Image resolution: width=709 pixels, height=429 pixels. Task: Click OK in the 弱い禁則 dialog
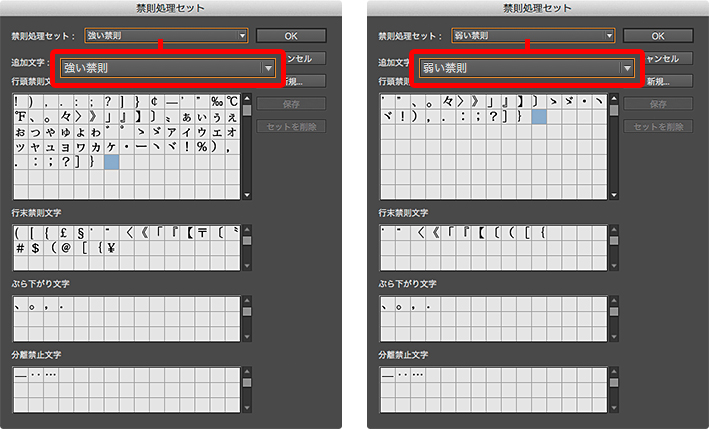[658, 36]
